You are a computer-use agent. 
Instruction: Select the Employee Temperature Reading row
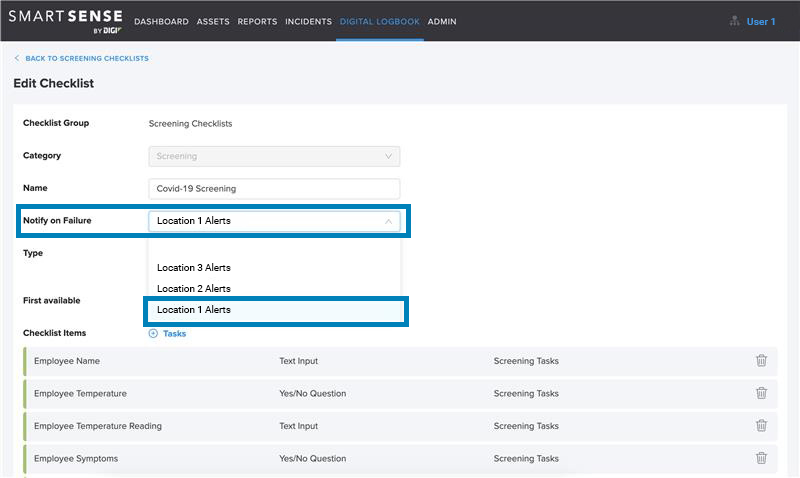point(401,426)
